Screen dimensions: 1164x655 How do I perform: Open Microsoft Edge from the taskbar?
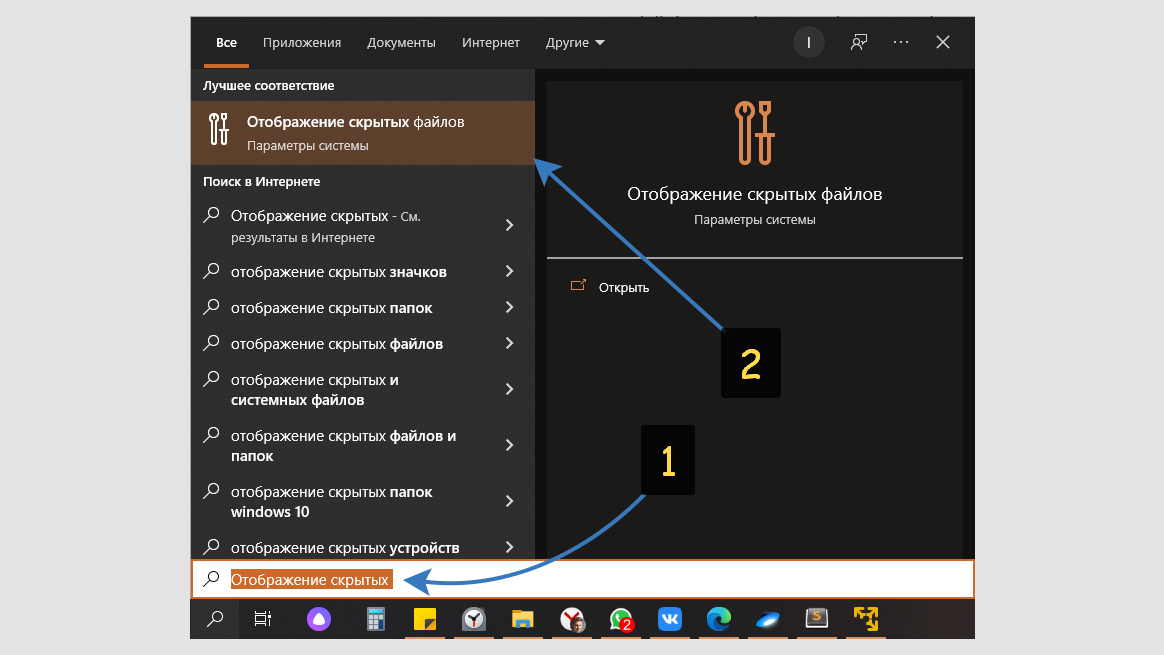click(x=719, y=619)
